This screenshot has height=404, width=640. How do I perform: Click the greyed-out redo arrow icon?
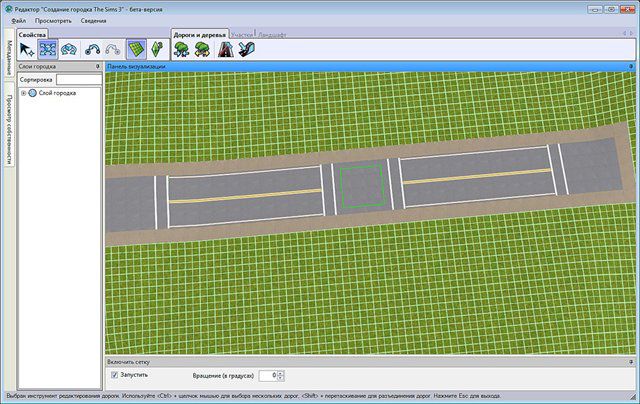pyautogui.click(x=114, y=49)
